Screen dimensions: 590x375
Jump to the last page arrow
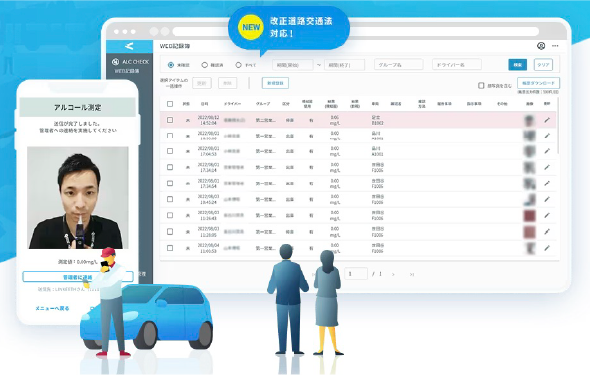click(412, 275)
